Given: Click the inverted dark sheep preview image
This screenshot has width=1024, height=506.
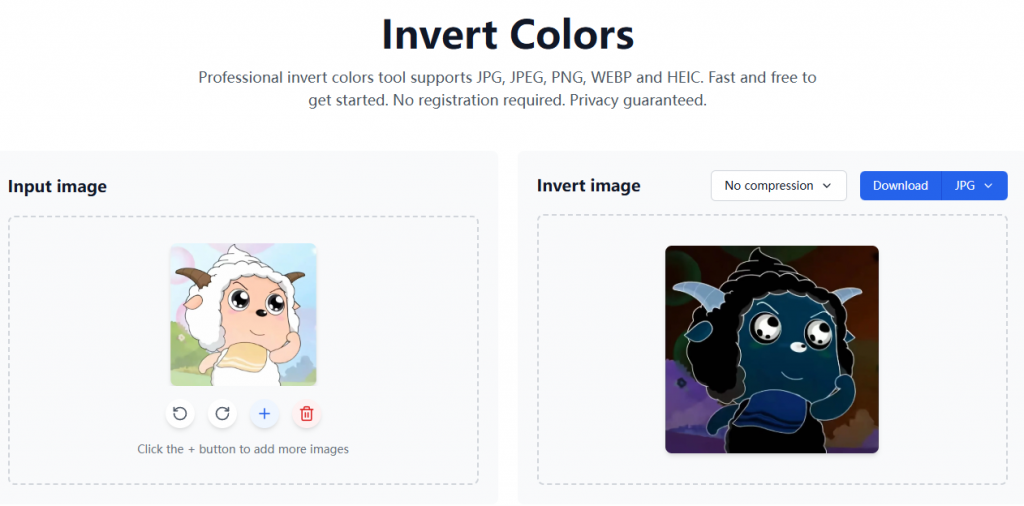Looking at the screenshot, I should pos(771,349).
